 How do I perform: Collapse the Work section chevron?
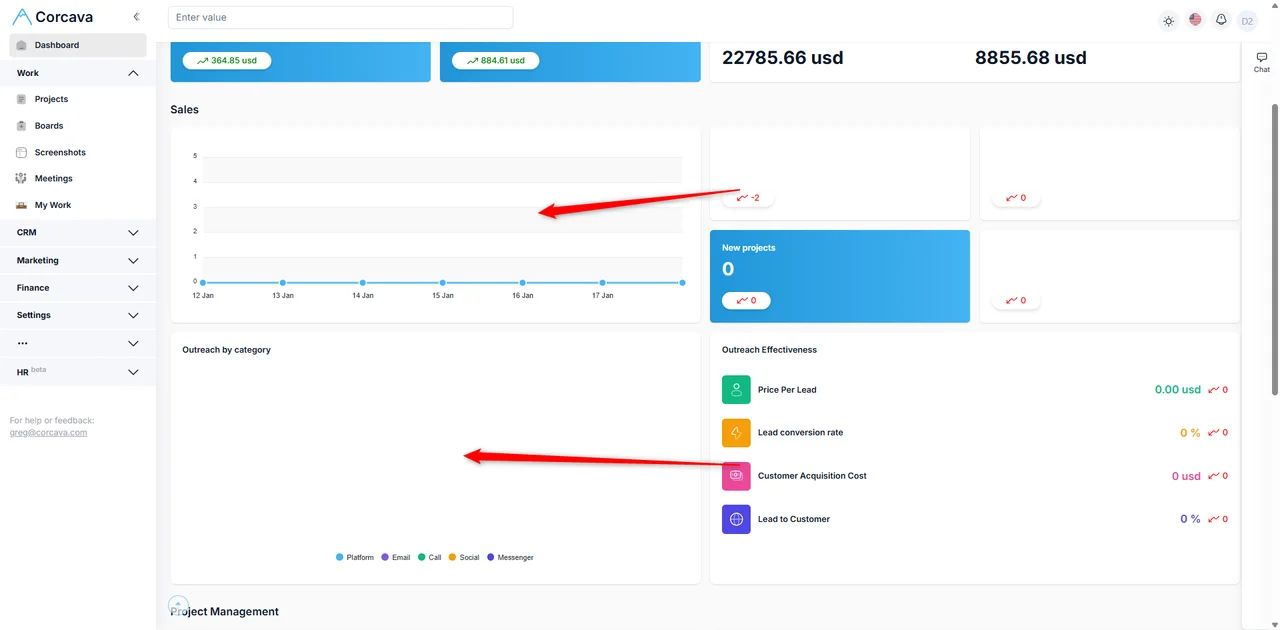(134, 73)
